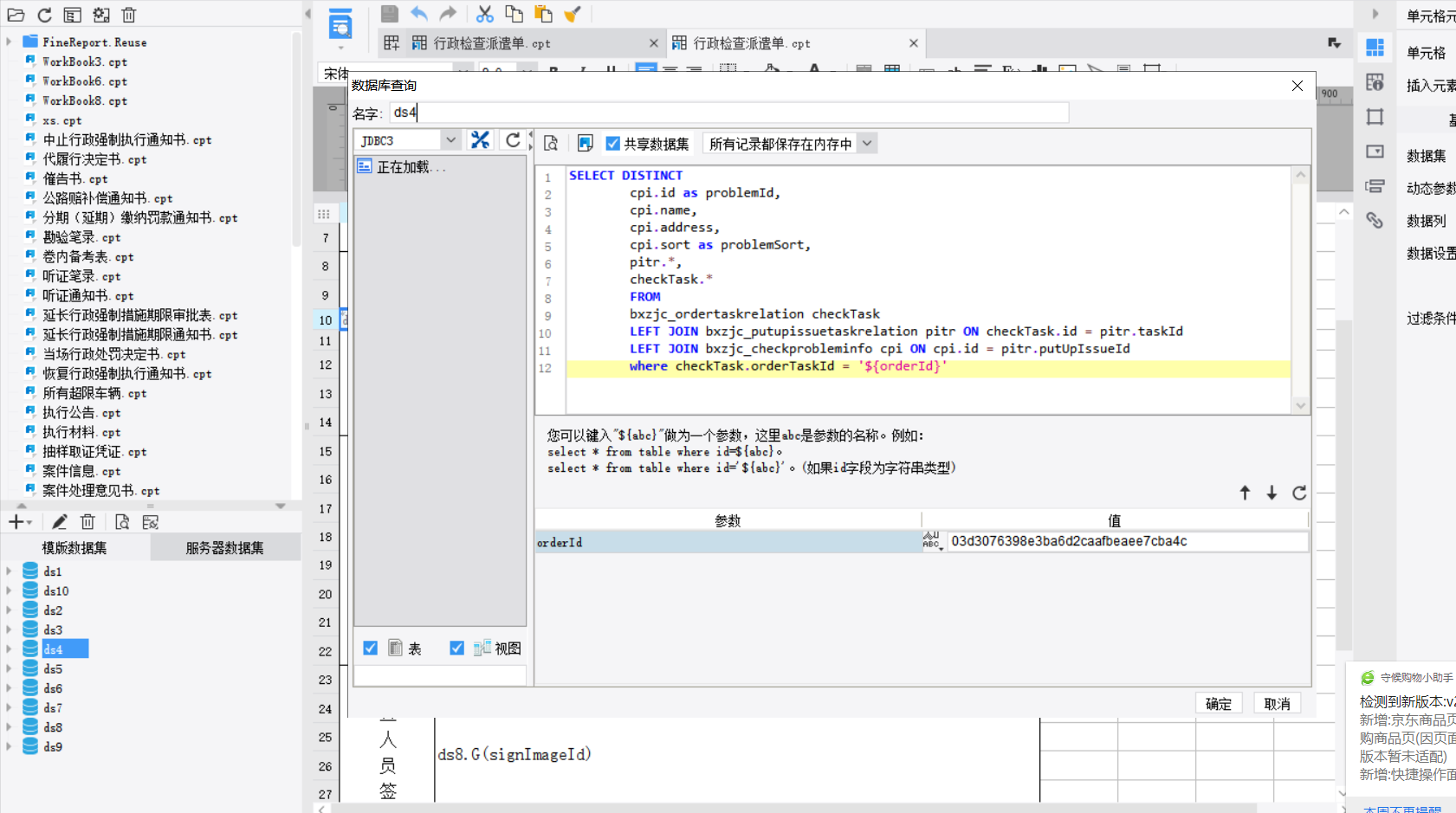Collapse the left panel with the arrow

(x=307, y=13)
